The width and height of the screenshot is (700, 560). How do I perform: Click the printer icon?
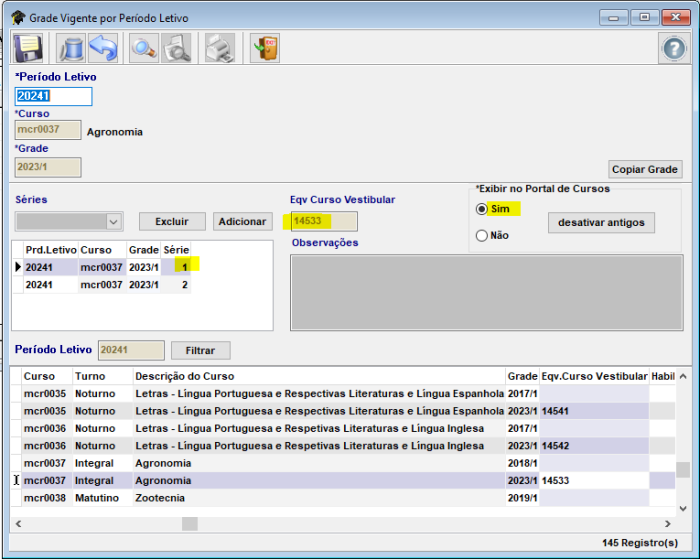(219, 48)
